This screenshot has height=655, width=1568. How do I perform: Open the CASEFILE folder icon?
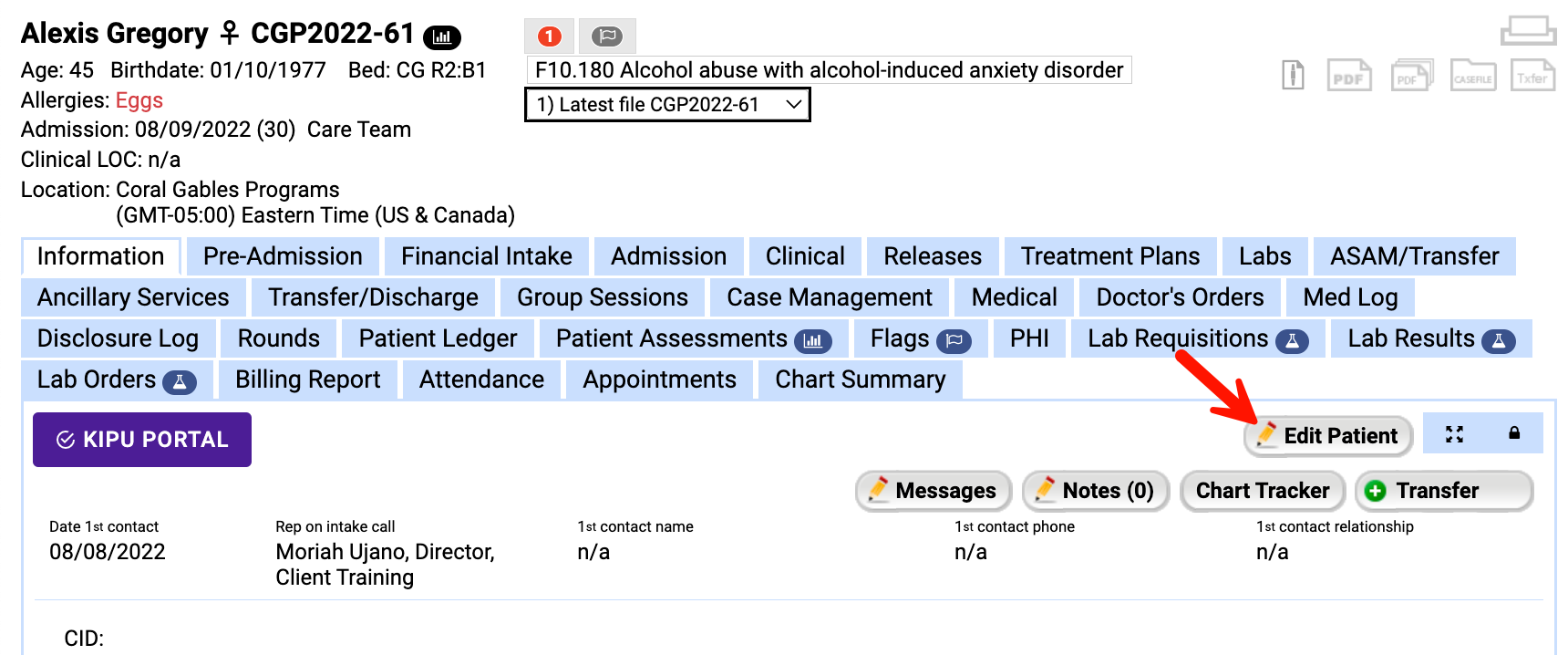click(1472, 75)
